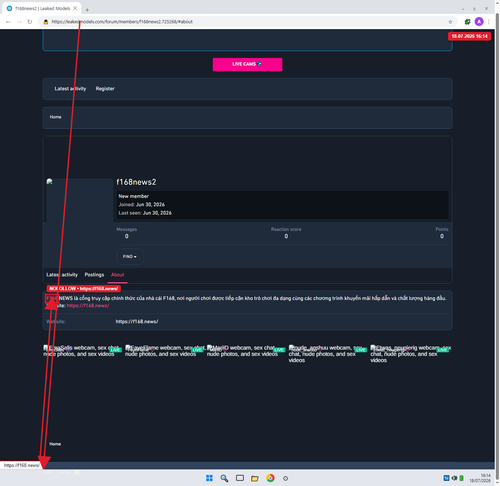Screen dimensions: 500x486
Task: Open the extensions puzzle icon
Action: click(x=468, y=22)
